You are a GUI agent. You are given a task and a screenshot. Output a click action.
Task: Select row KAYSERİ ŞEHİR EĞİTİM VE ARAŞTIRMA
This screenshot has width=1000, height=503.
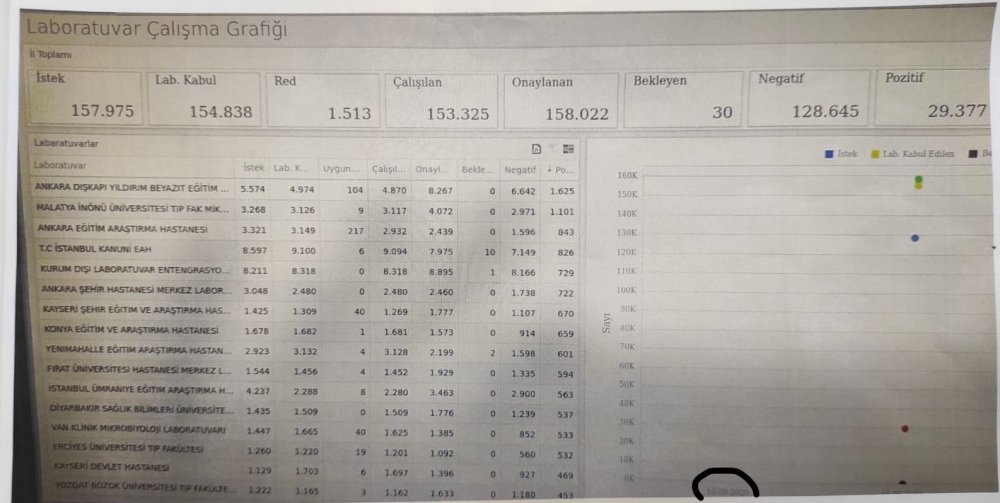coord(309,312)
